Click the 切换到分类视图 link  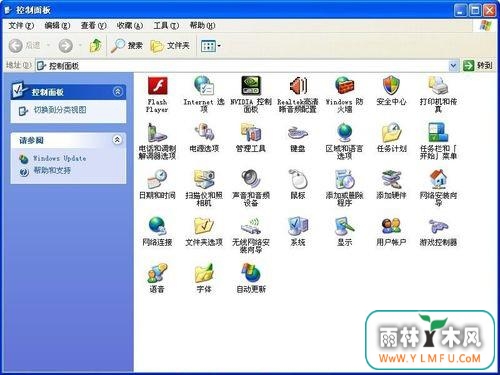(60, 110)
